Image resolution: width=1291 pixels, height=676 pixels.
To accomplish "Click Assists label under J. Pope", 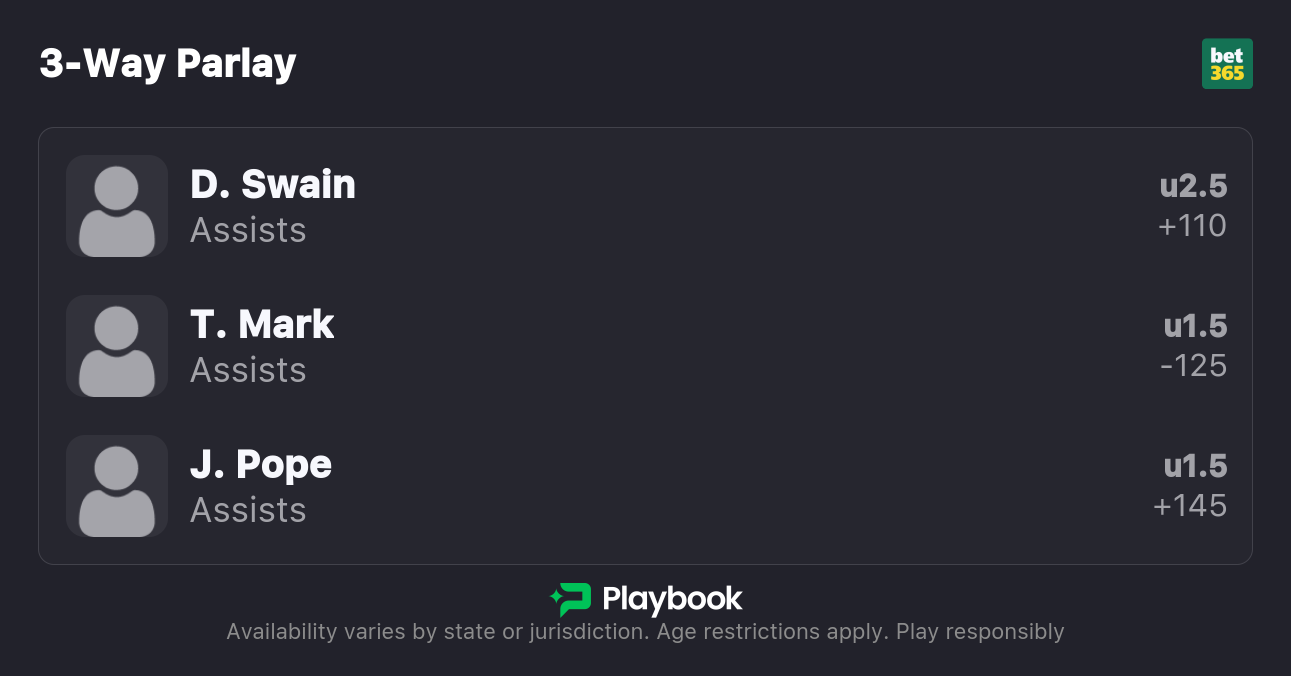I will coord(248,510).
